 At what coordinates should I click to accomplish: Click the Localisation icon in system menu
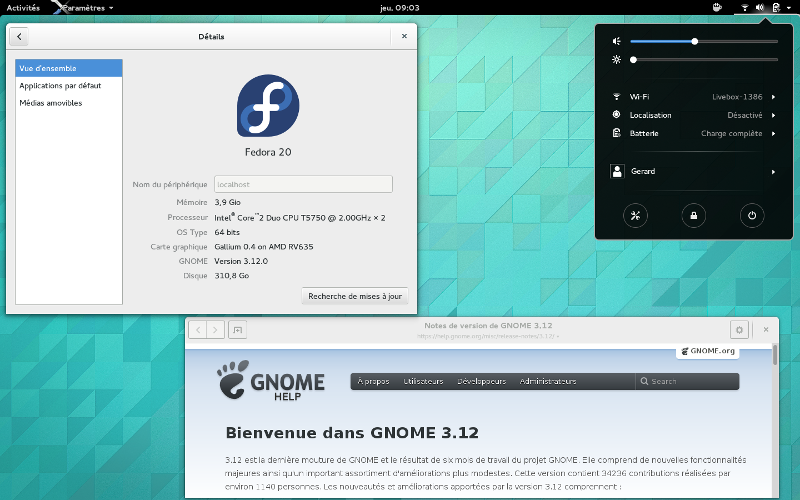coord(616,115)
